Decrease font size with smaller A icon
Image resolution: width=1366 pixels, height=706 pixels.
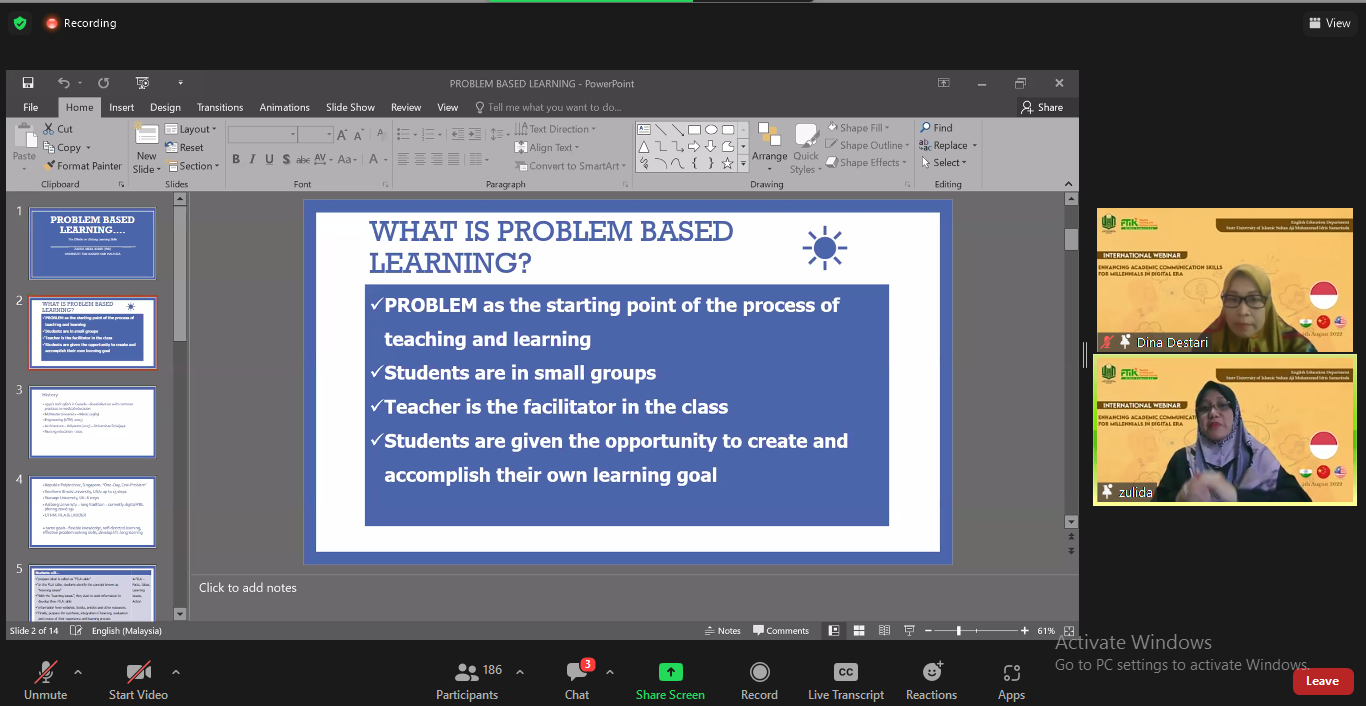(x=360, y=134)
